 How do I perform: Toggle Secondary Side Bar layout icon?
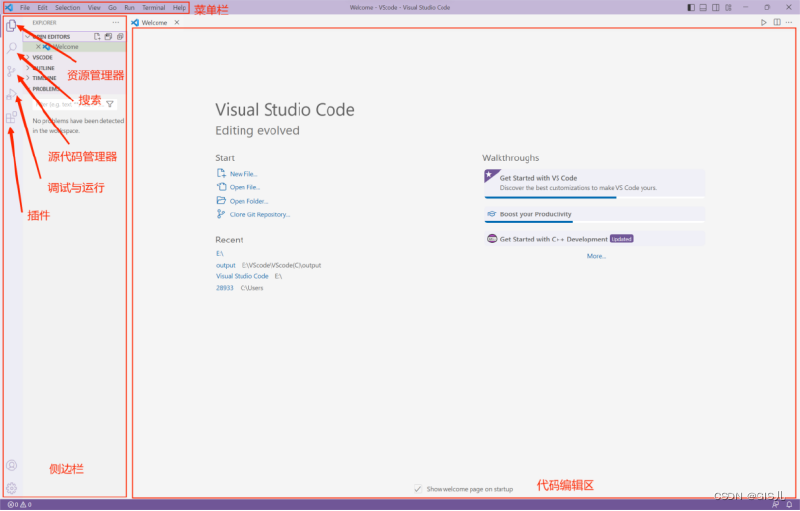click(716, 8)
